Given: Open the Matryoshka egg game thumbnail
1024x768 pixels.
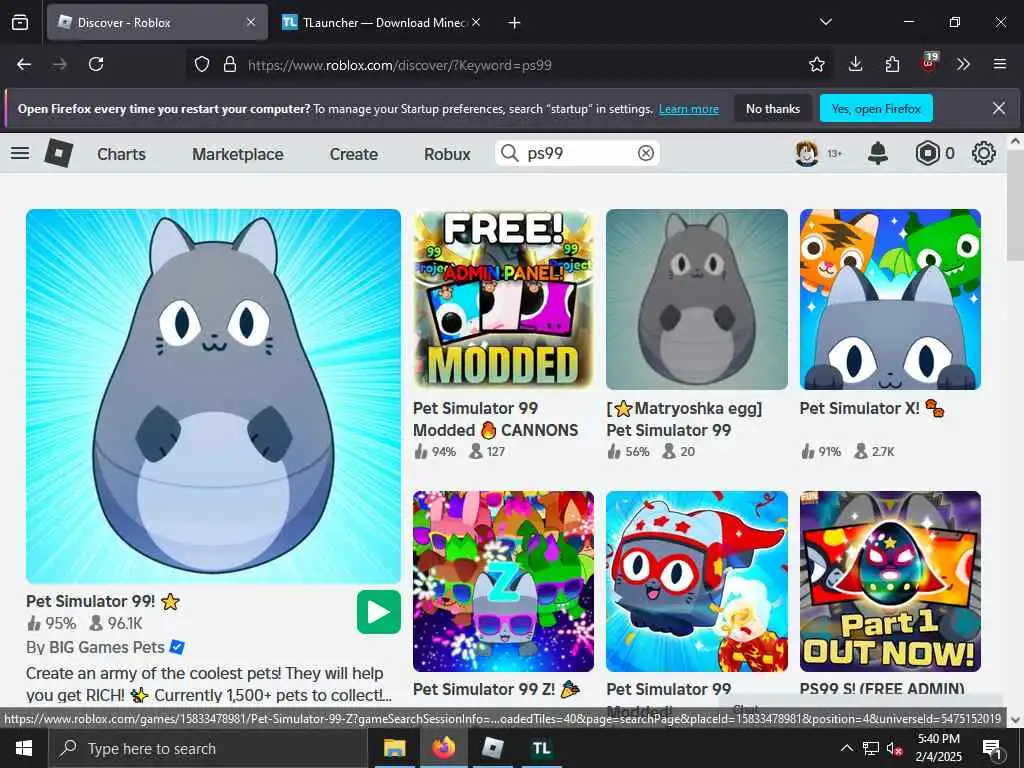Looking at the screenshot, I should coord(697,299).
